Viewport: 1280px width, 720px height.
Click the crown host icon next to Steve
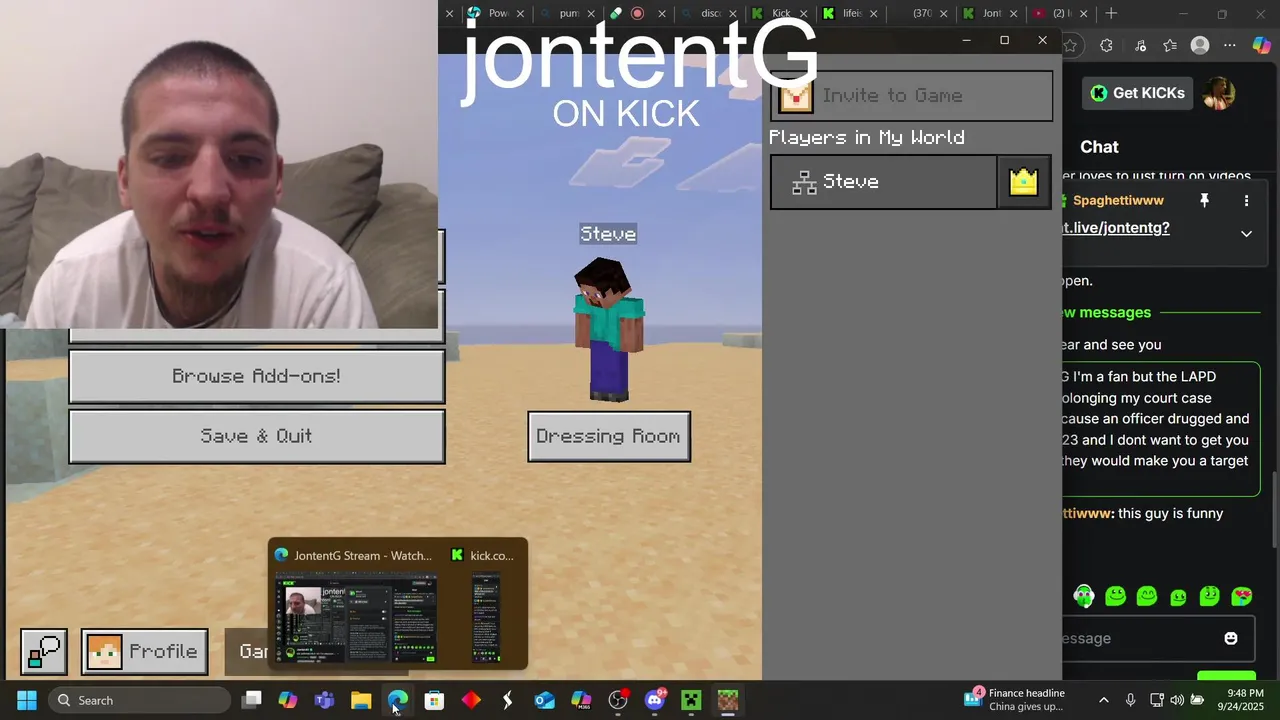click(1024, 182)
